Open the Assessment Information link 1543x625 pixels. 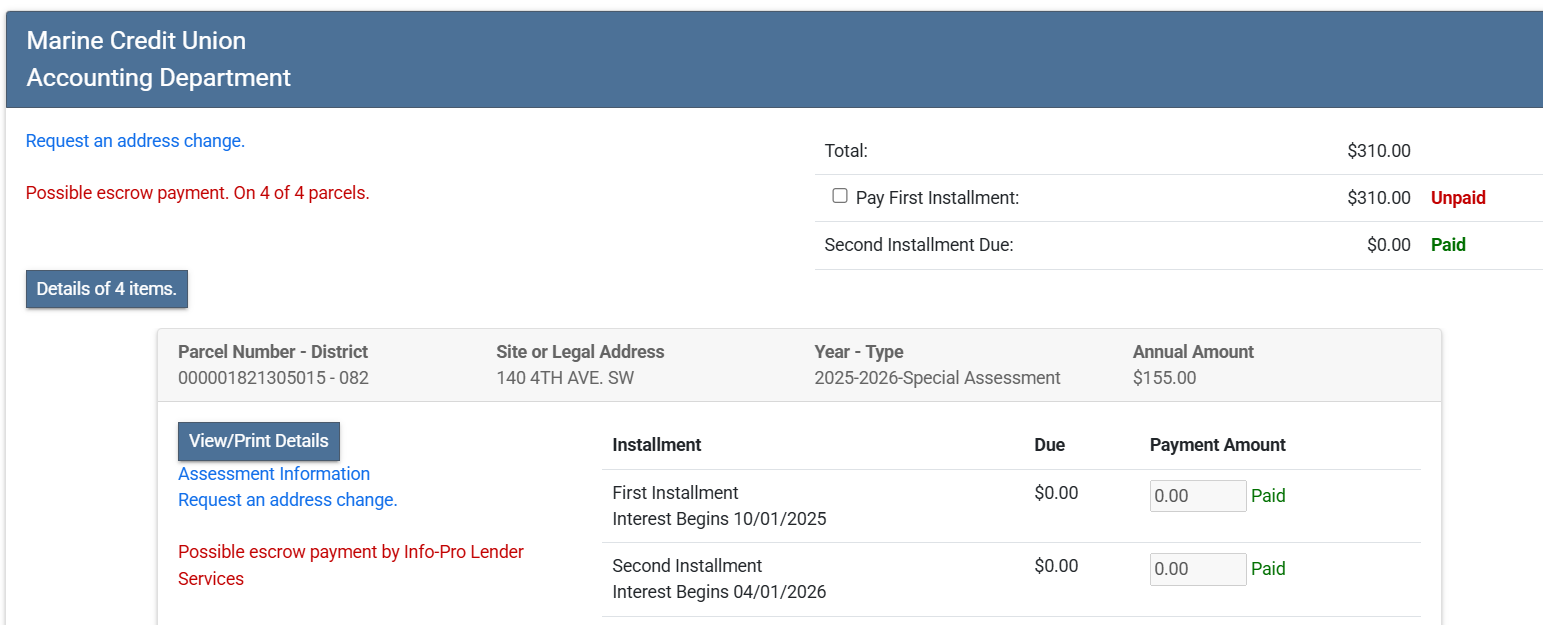274,474
